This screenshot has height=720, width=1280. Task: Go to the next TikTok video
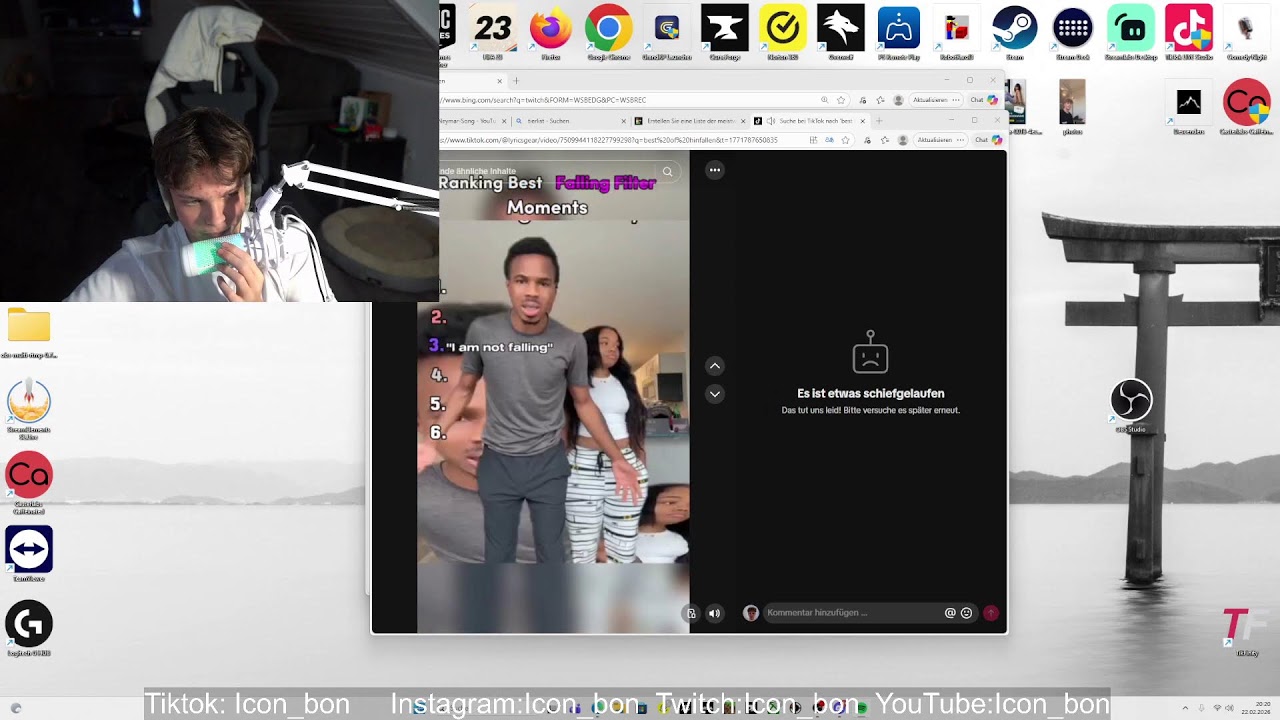tap(714, 394)
